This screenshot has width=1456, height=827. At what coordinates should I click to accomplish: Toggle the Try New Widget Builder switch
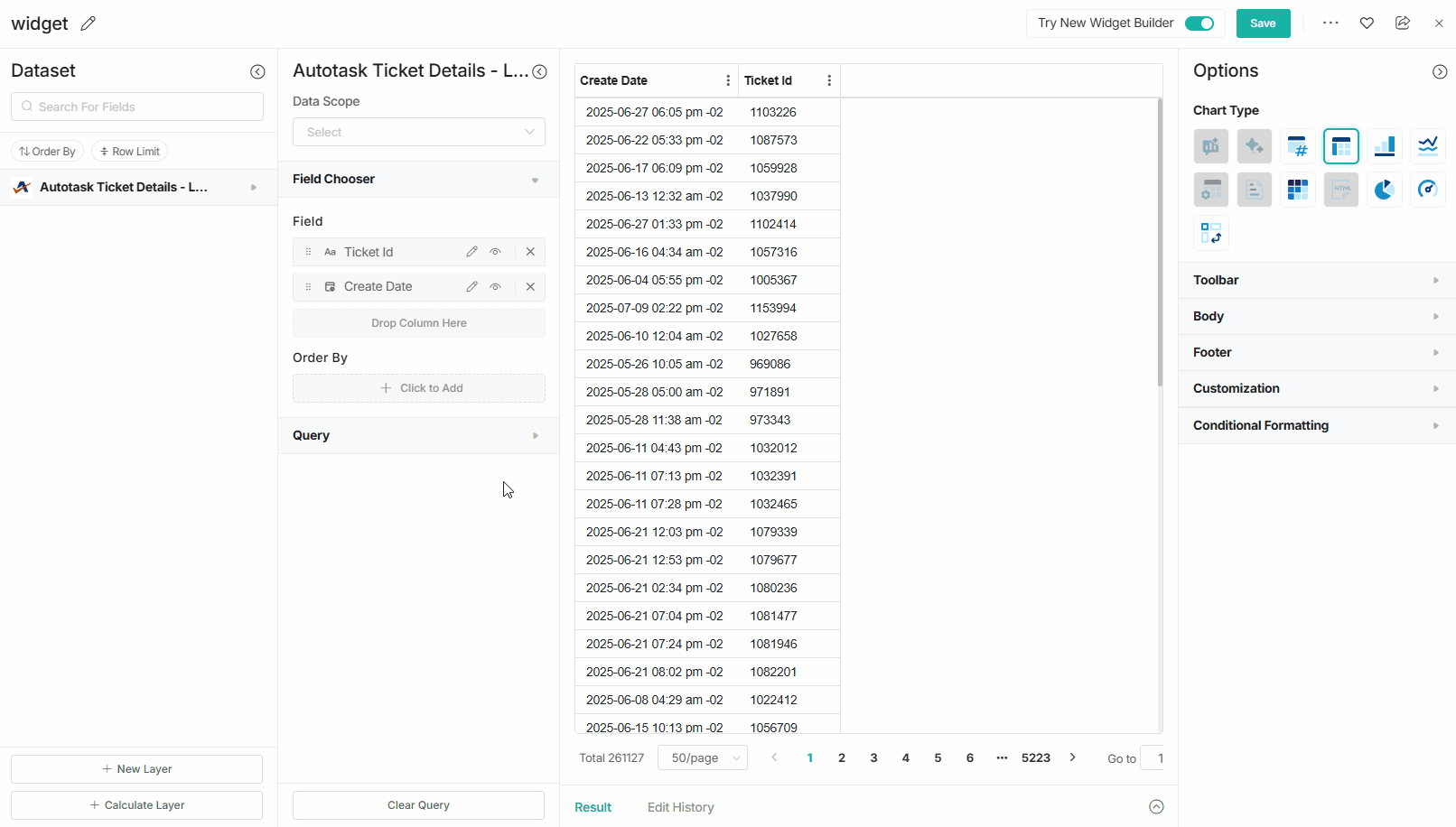(x=1199, y=23)
